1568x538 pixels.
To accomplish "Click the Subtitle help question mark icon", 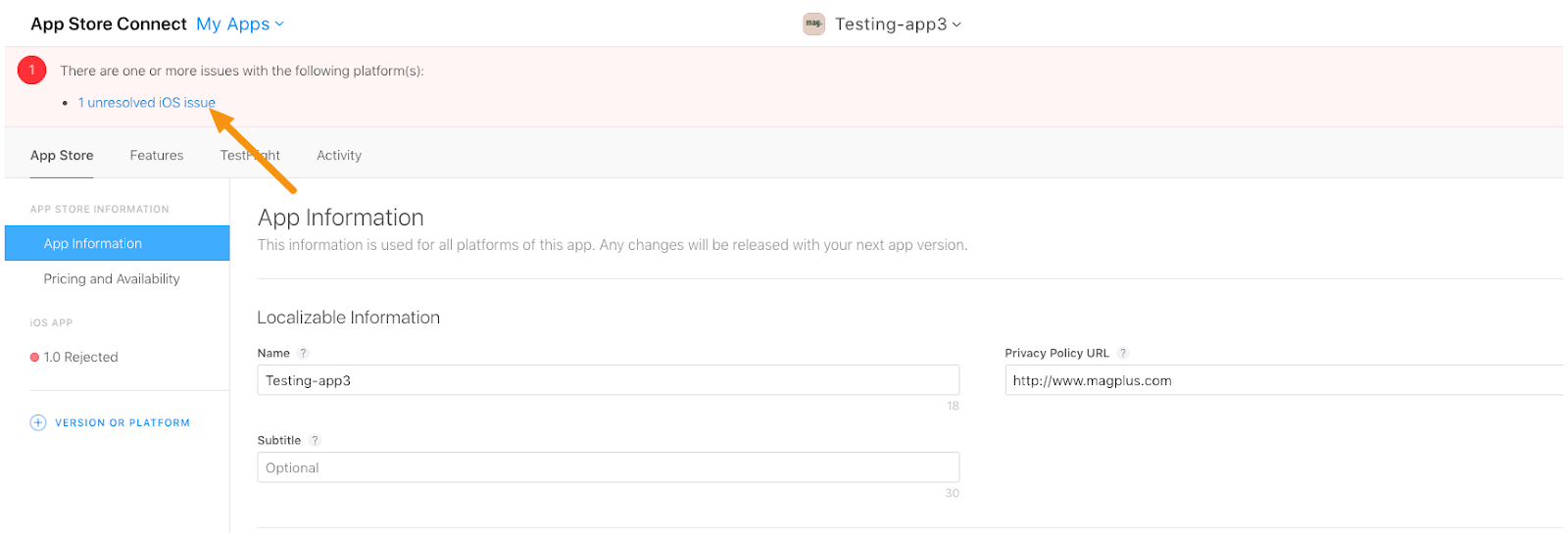I will point(315,440).
